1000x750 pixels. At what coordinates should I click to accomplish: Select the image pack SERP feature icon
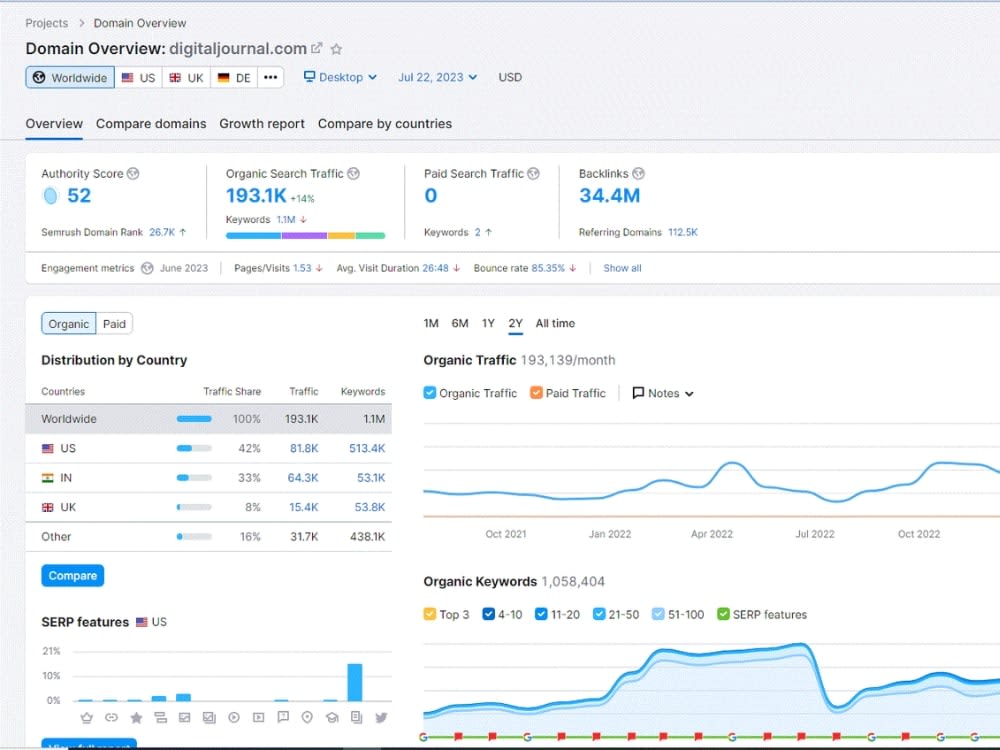tap(209, 717)
